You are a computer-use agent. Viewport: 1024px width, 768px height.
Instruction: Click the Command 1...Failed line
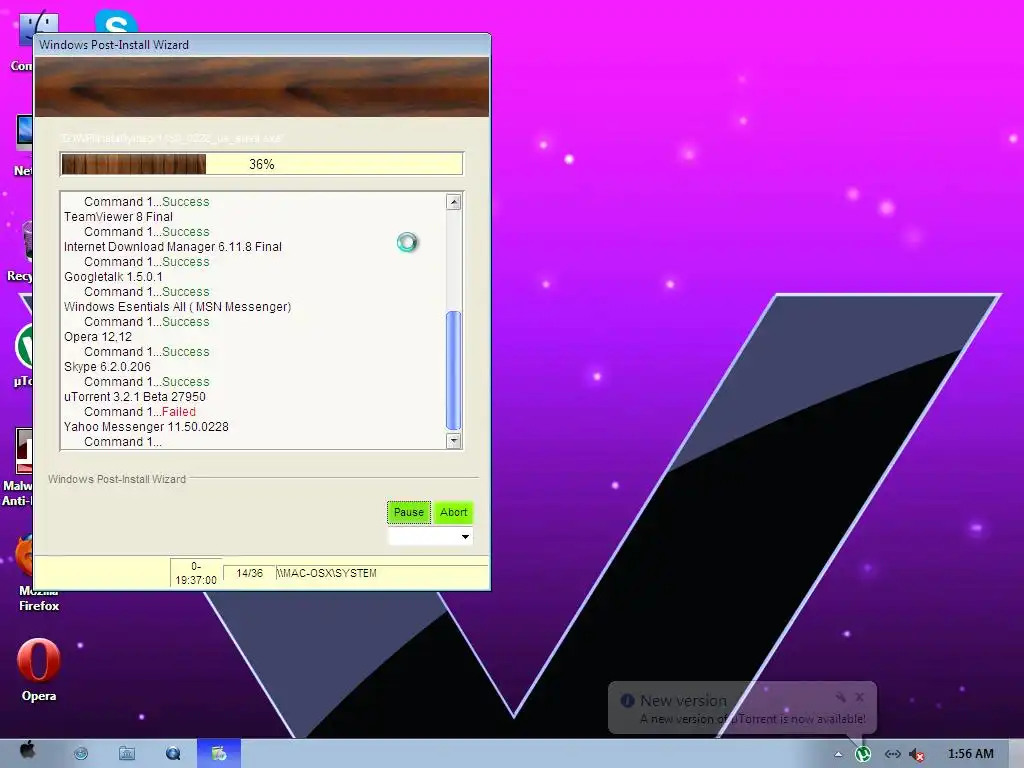pos(140,412)
